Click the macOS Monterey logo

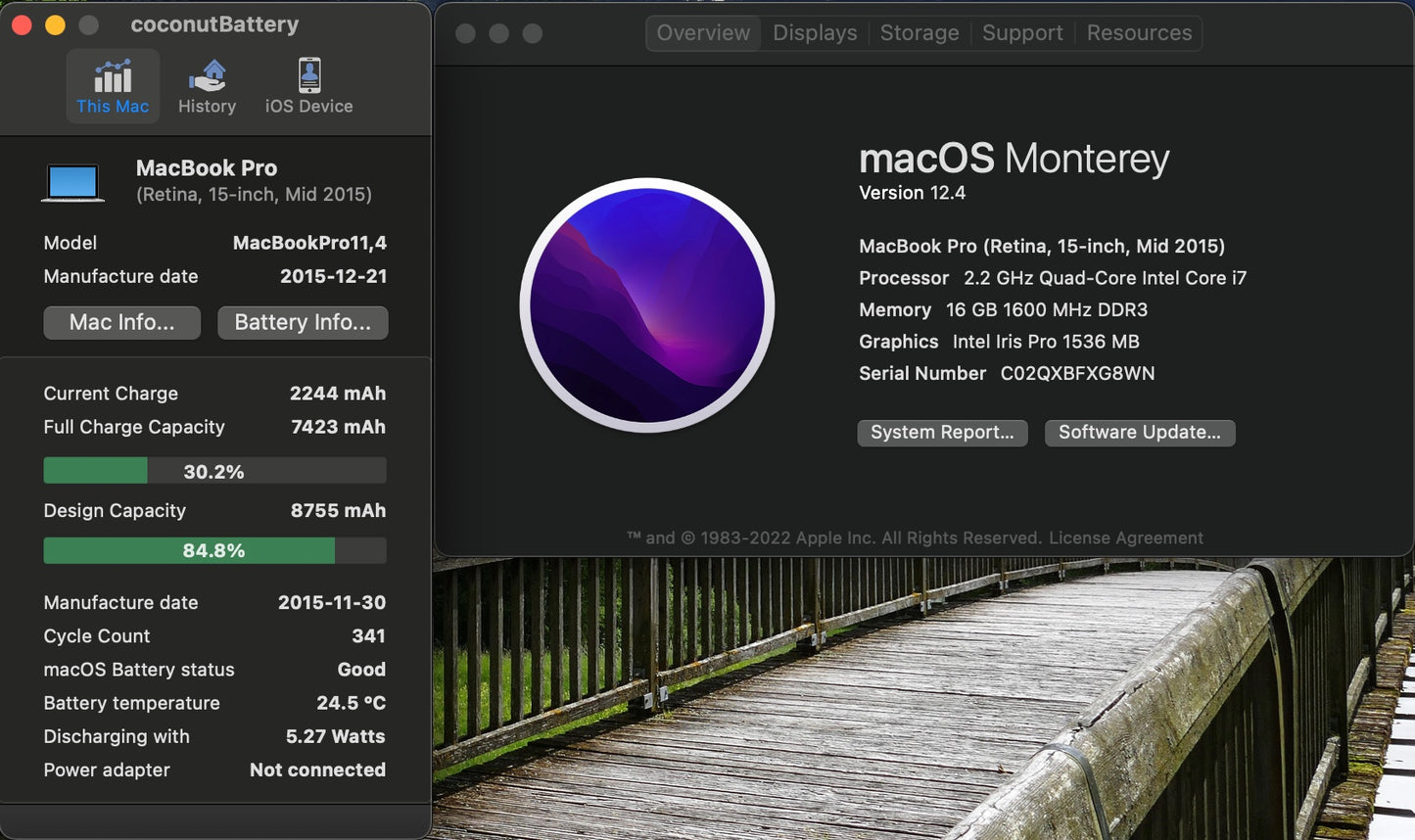pos(646,305)
